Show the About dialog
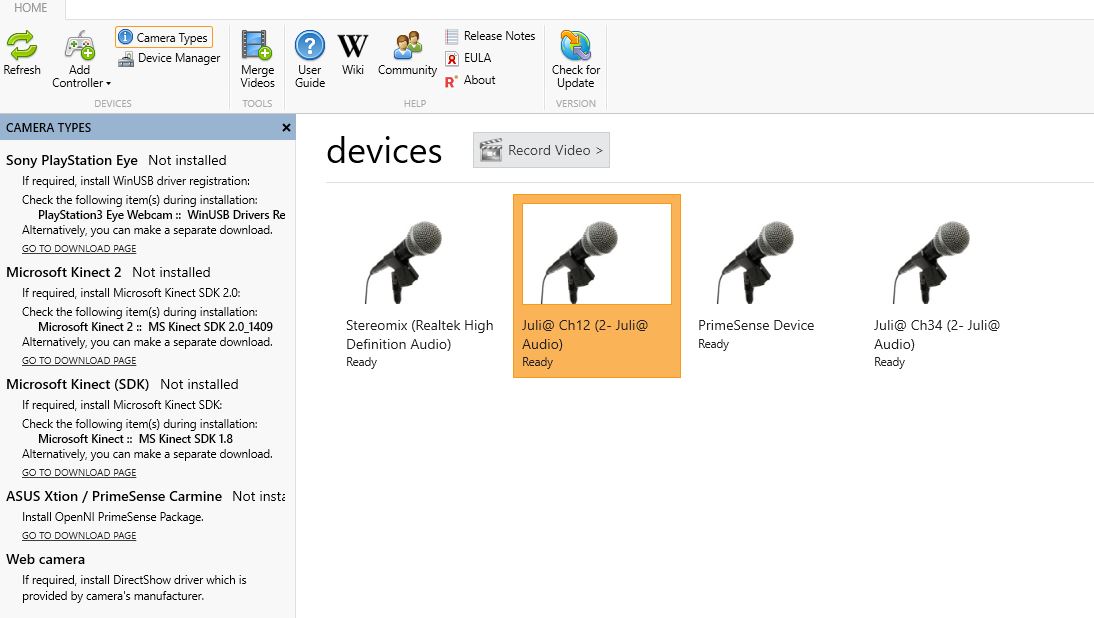The height and width of the screenshot is (618, 1094). pyautogui.click(x=470, y=80)
